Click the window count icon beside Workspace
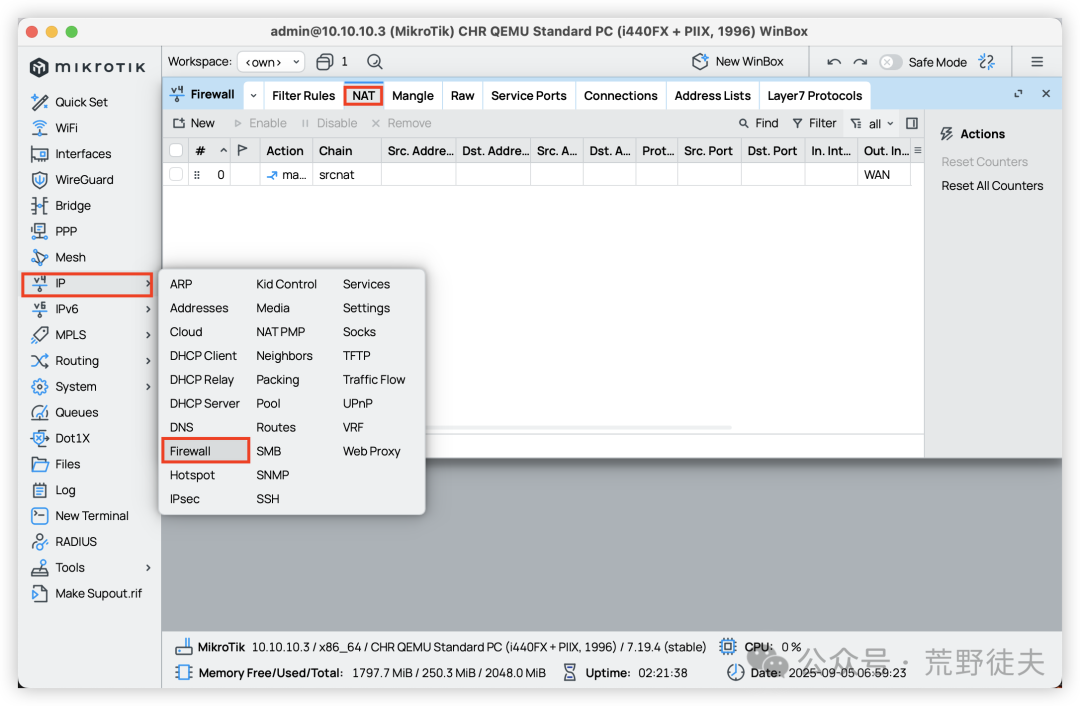Viewport: 1080px width, 706px height. tap(324, 62)
